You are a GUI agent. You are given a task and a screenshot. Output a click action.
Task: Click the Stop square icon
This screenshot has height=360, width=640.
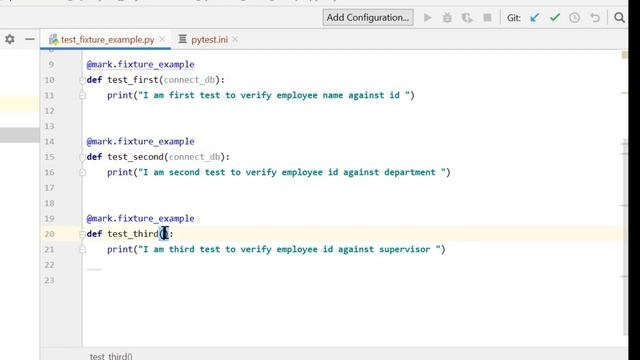pyautogui.click(x=487, y=18)
